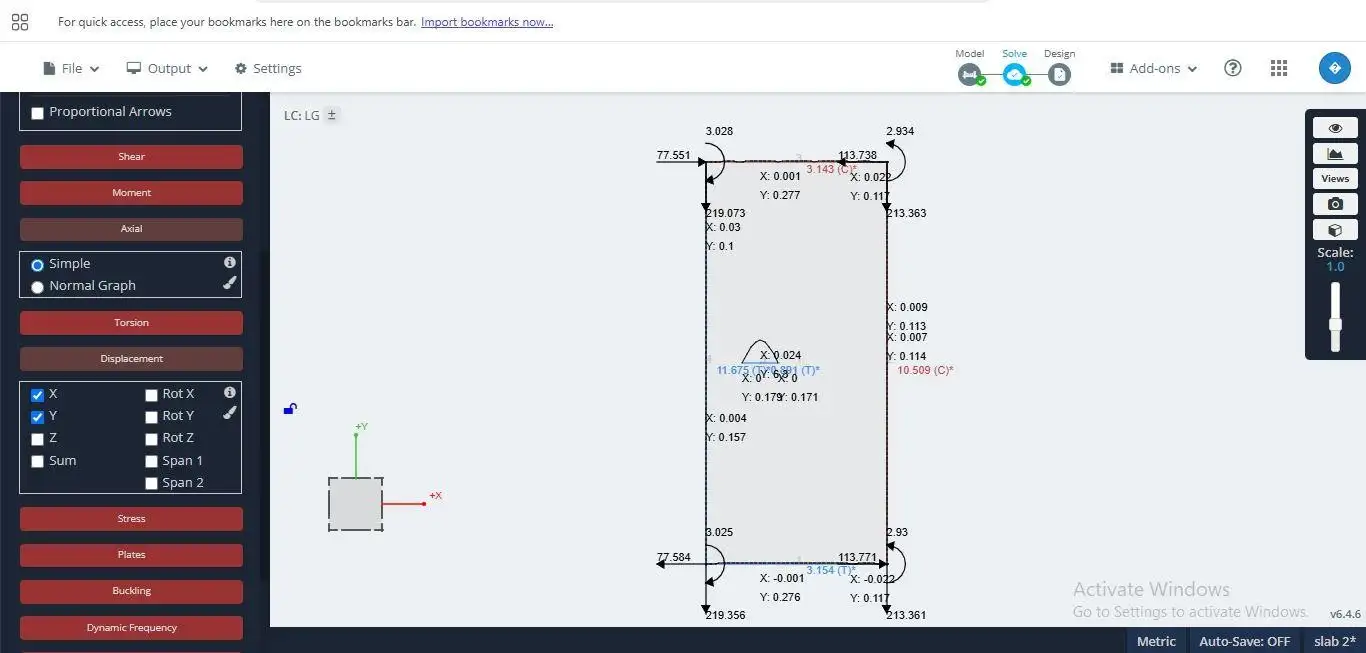
Task: Toggle the Displacement results button
Action: click(x=131, y=359)
